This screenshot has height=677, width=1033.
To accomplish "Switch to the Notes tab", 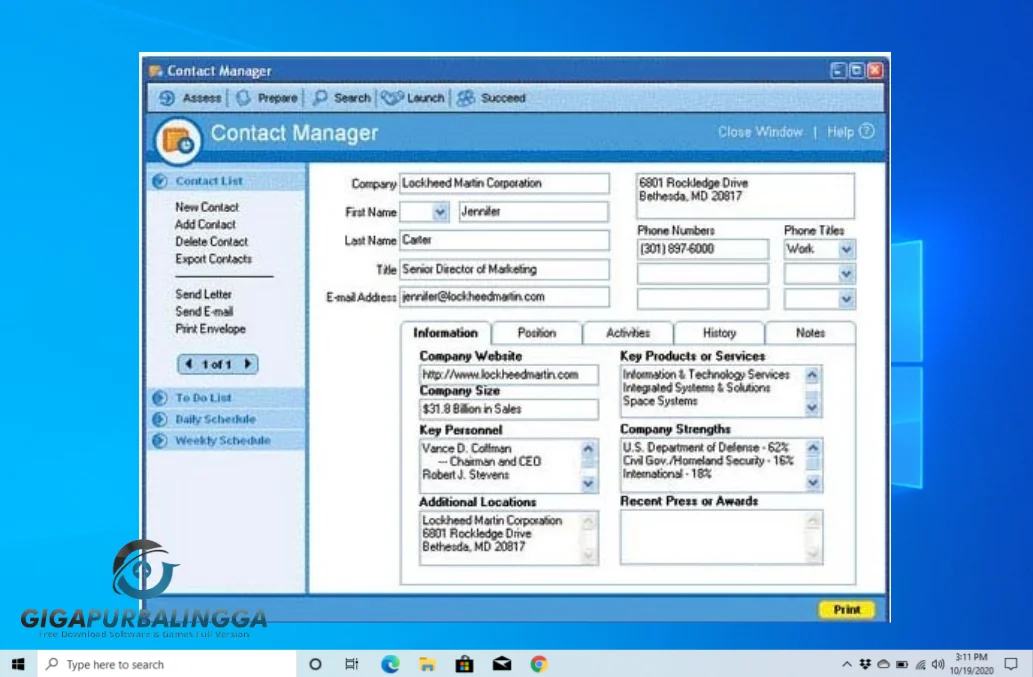I will coord(810,333).
